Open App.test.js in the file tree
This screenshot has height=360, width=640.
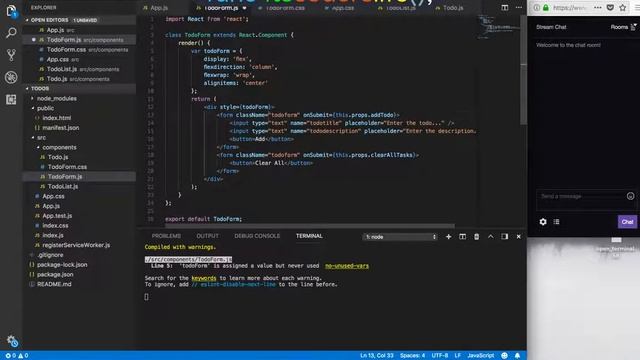(x=57, y=216)
